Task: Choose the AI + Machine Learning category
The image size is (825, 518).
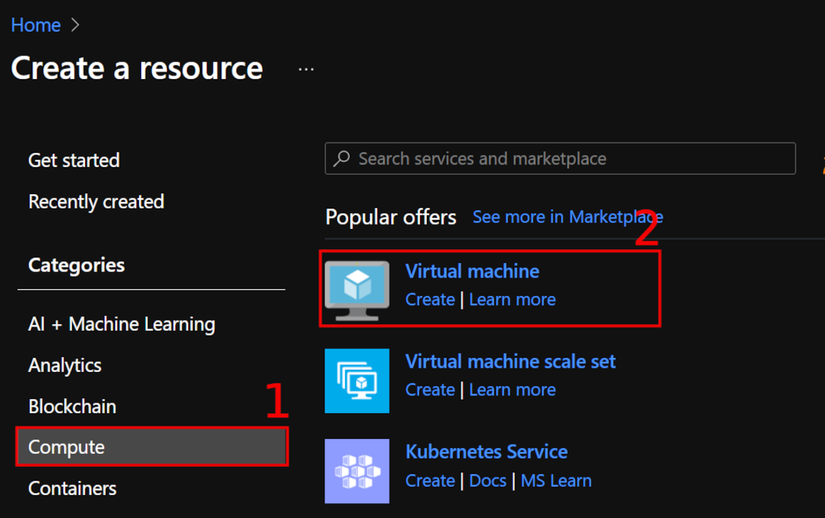Action: pos(122,324)
